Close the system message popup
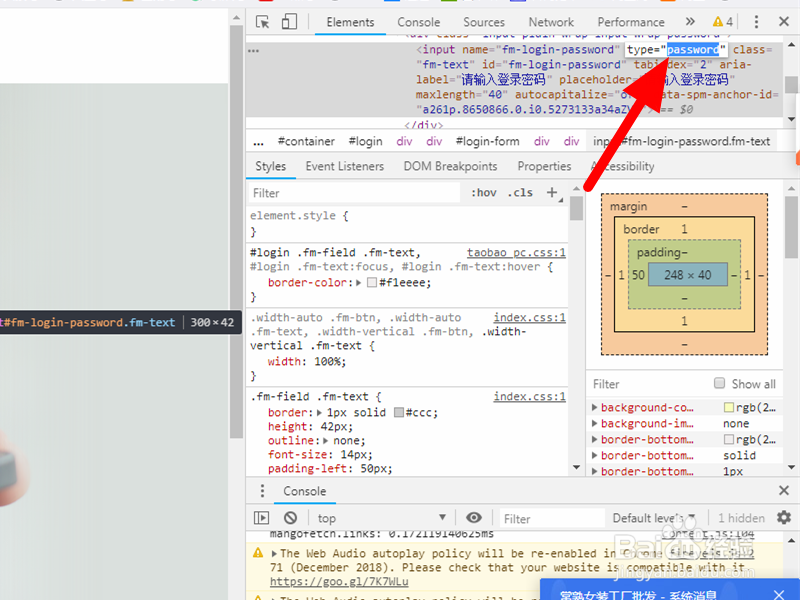The width and height of the screenshot is (800, 600). coord(779,594)
